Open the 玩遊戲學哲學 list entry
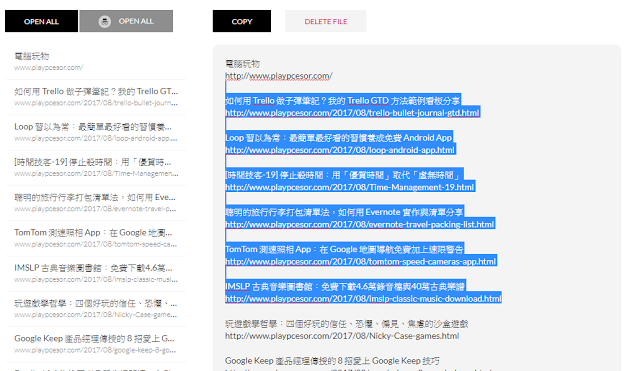This screenshot has width=640, height=371. (x=96, y=309)
